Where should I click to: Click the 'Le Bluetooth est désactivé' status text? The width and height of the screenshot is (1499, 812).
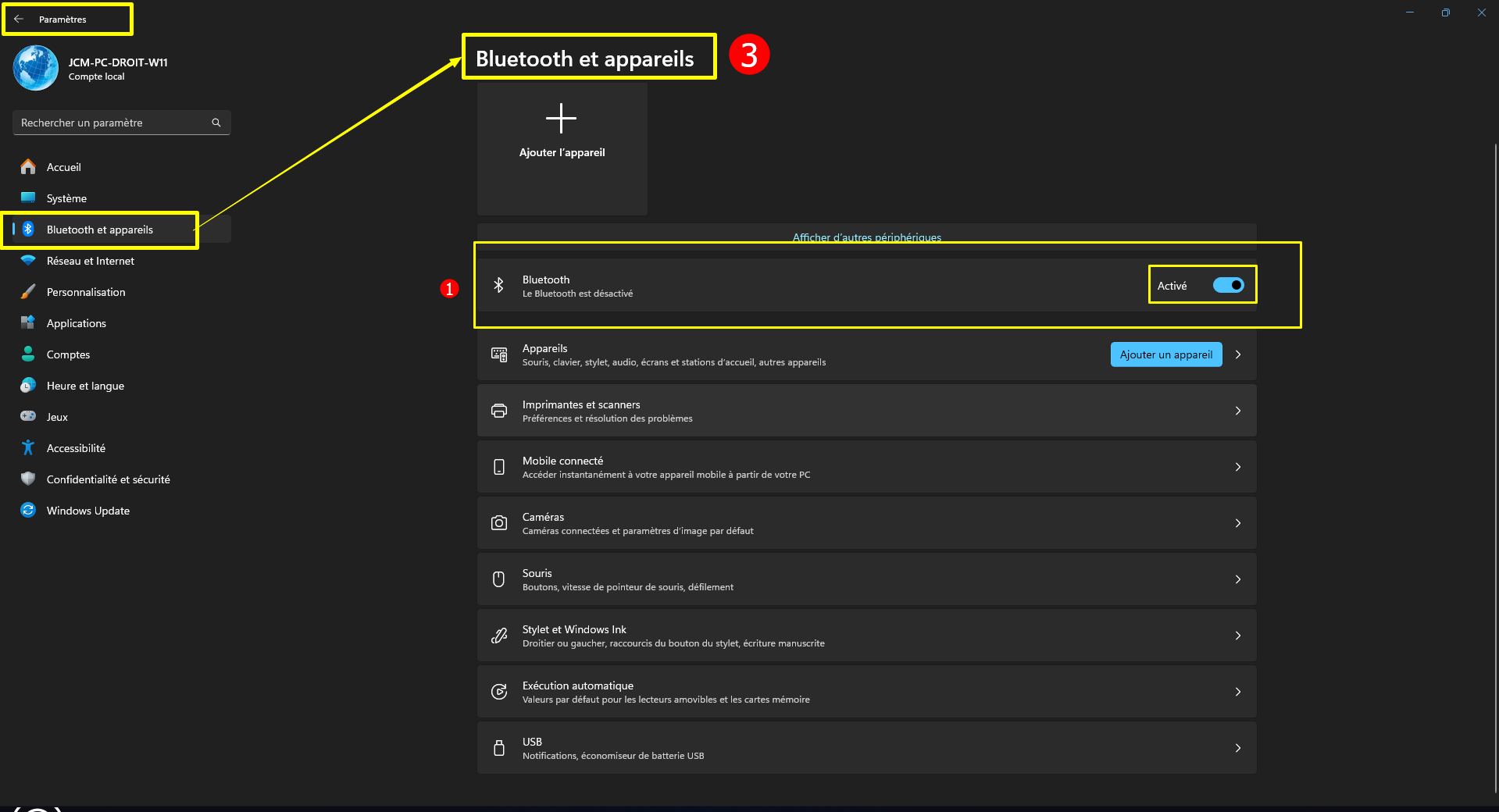(x=577, y=294)
